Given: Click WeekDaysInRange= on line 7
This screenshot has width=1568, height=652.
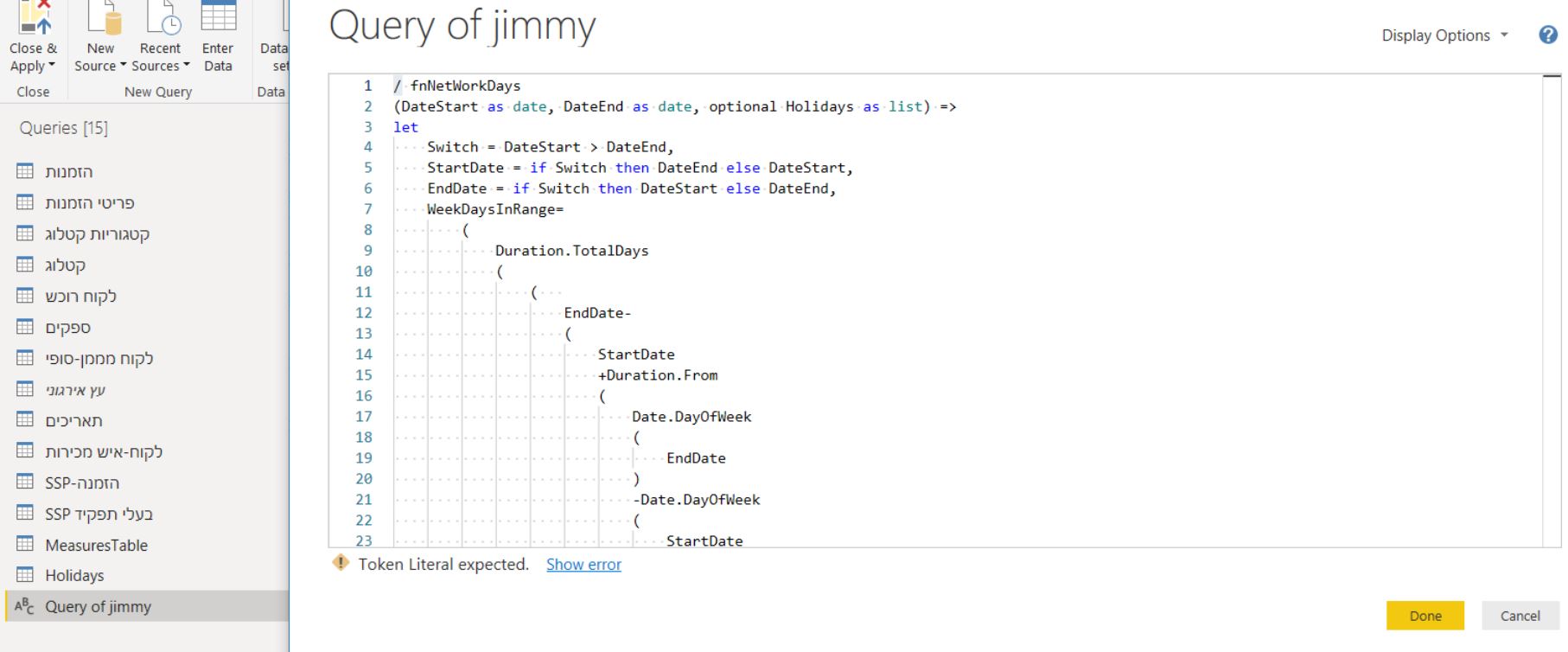Looking at the screenshot, I should (495, 209).
